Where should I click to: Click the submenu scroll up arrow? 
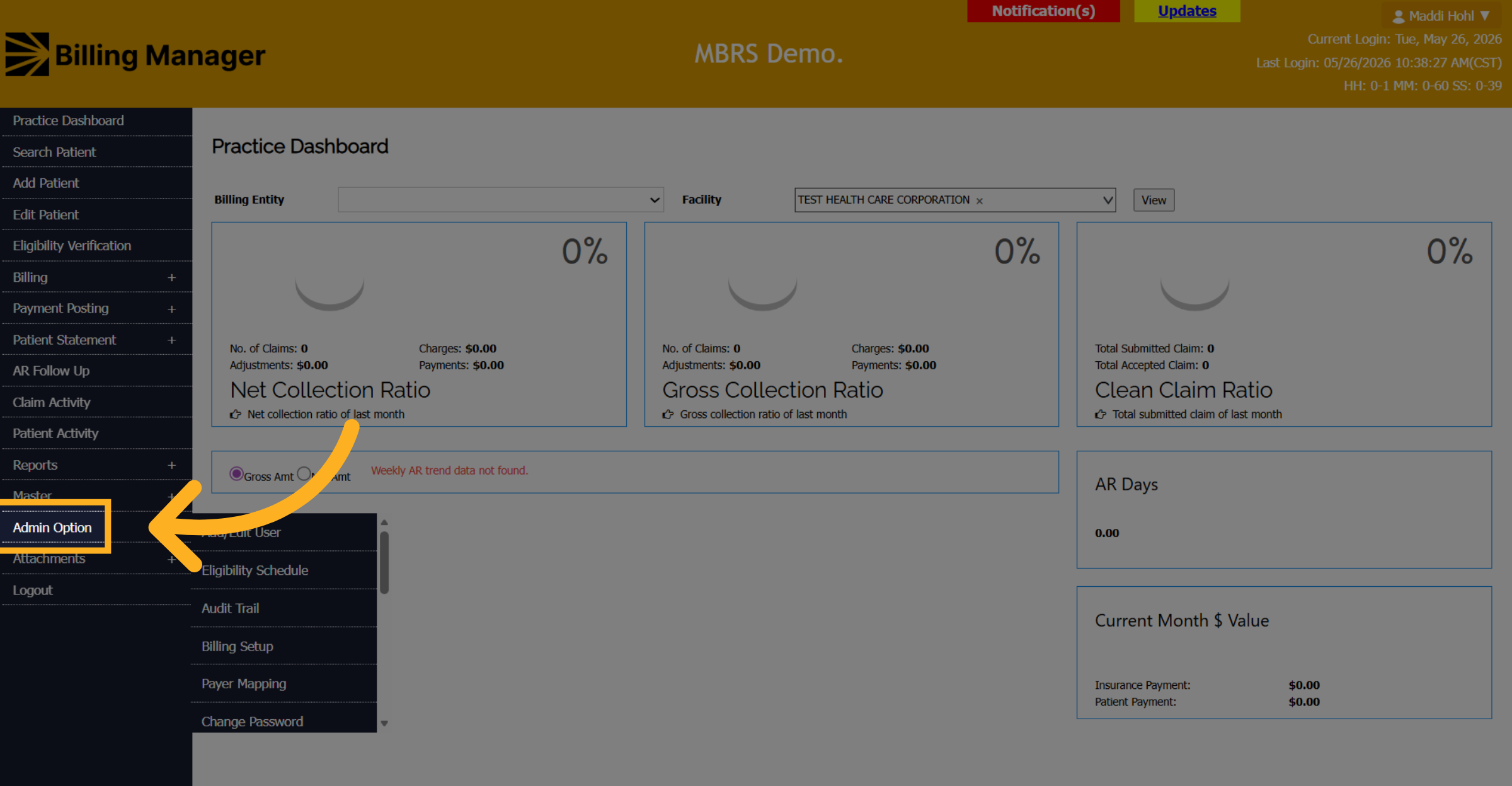coord(384,523)
